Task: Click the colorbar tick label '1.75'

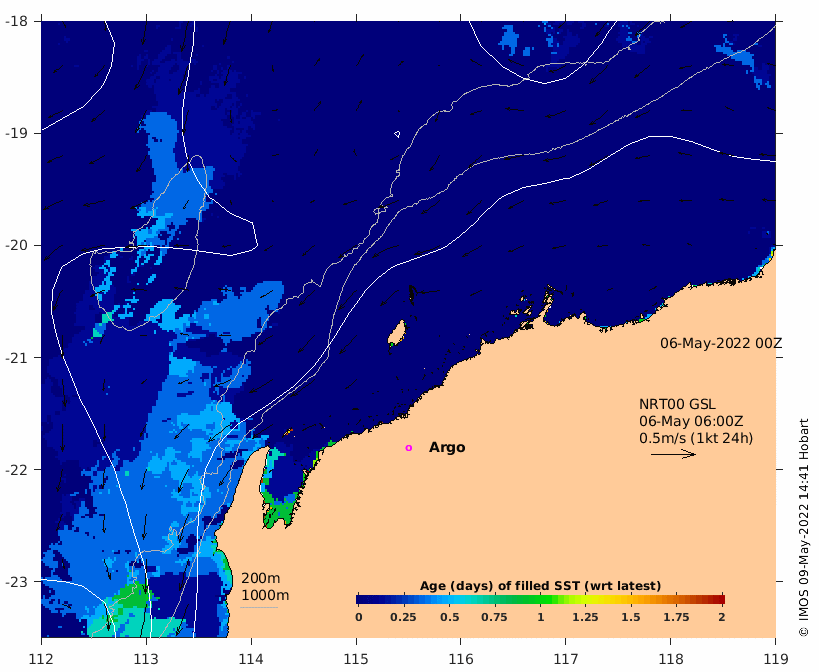Action: tap(676, 617)
